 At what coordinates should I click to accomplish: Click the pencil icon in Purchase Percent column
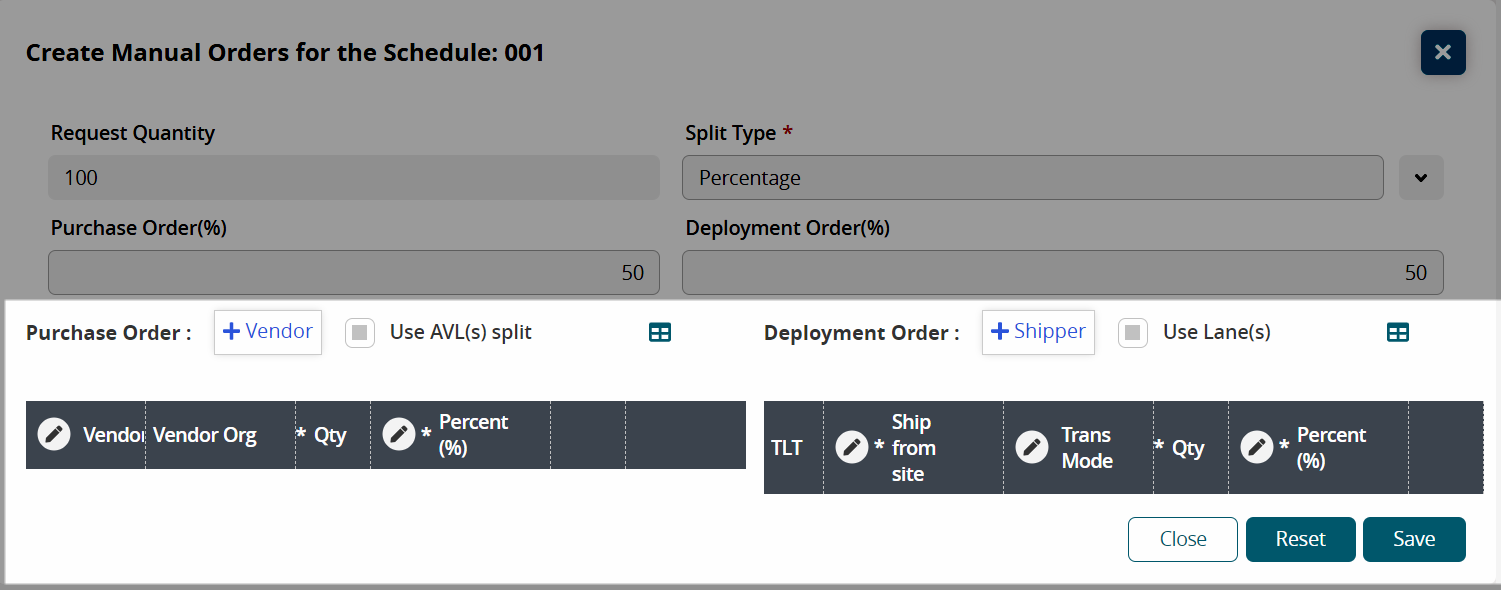(399, 435)
